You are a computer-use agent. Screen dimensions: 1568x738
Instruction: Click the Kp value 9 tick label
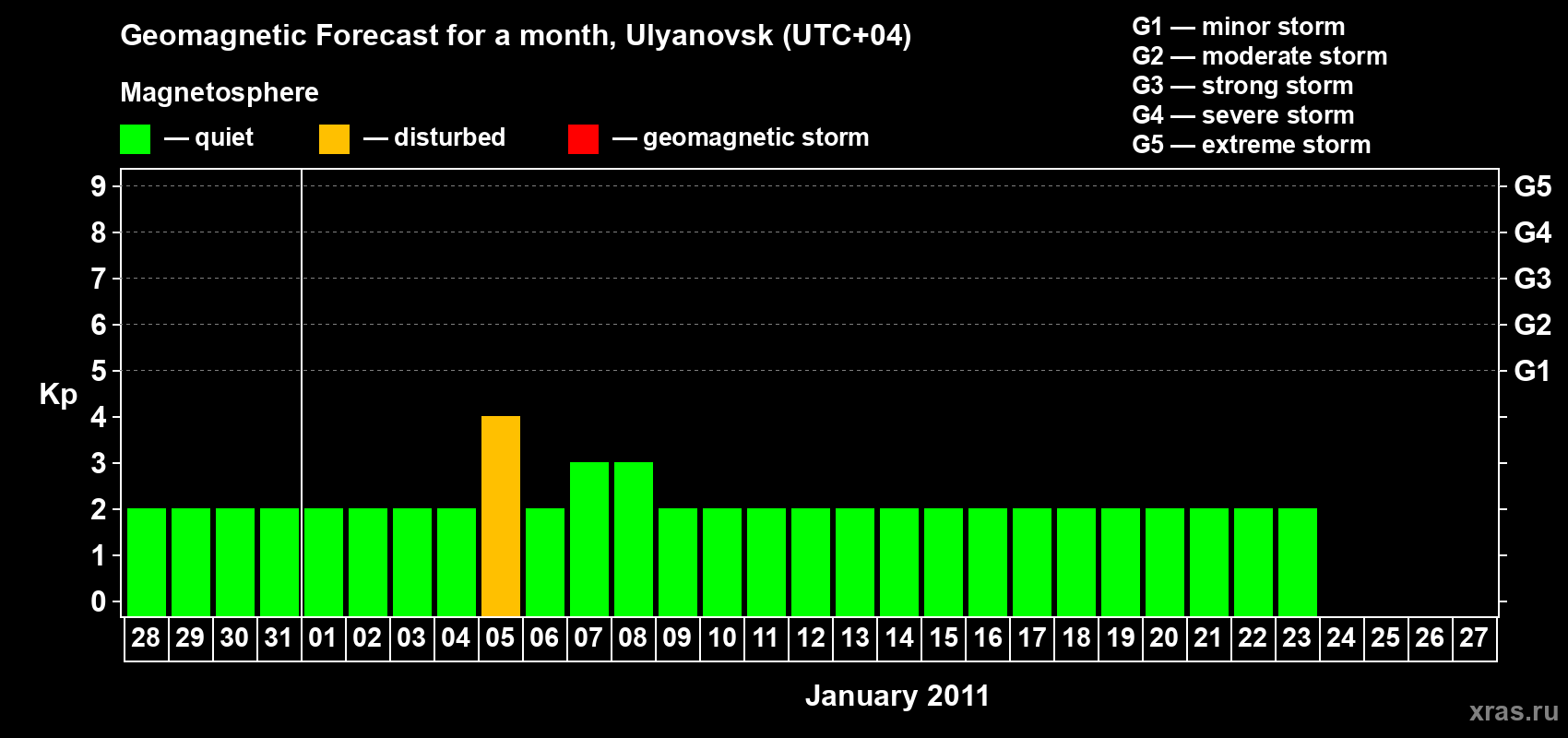(x=99, y=186)
